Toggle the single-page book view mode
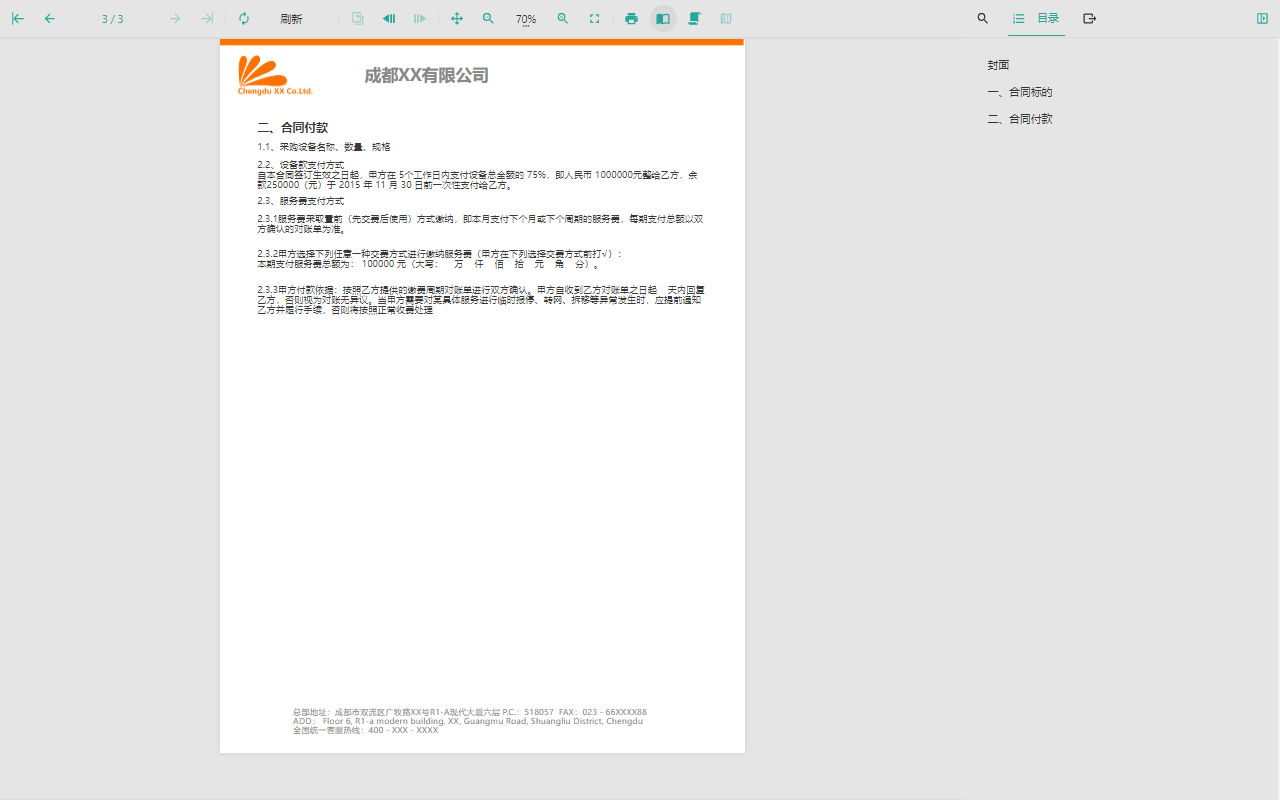Image resolution: width=1280 pixels, height=800 pixels. (663, 19)
